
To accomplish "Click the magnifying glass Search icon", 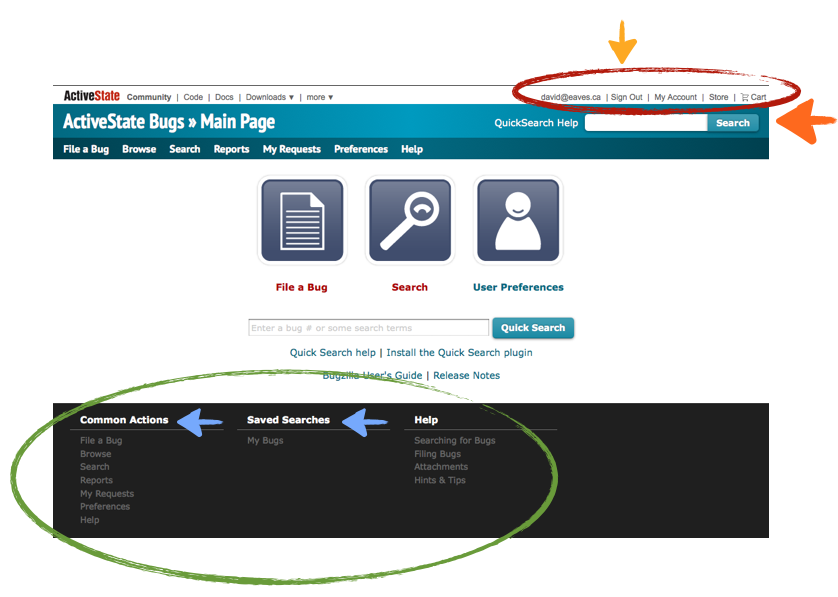I will [410, 221].
